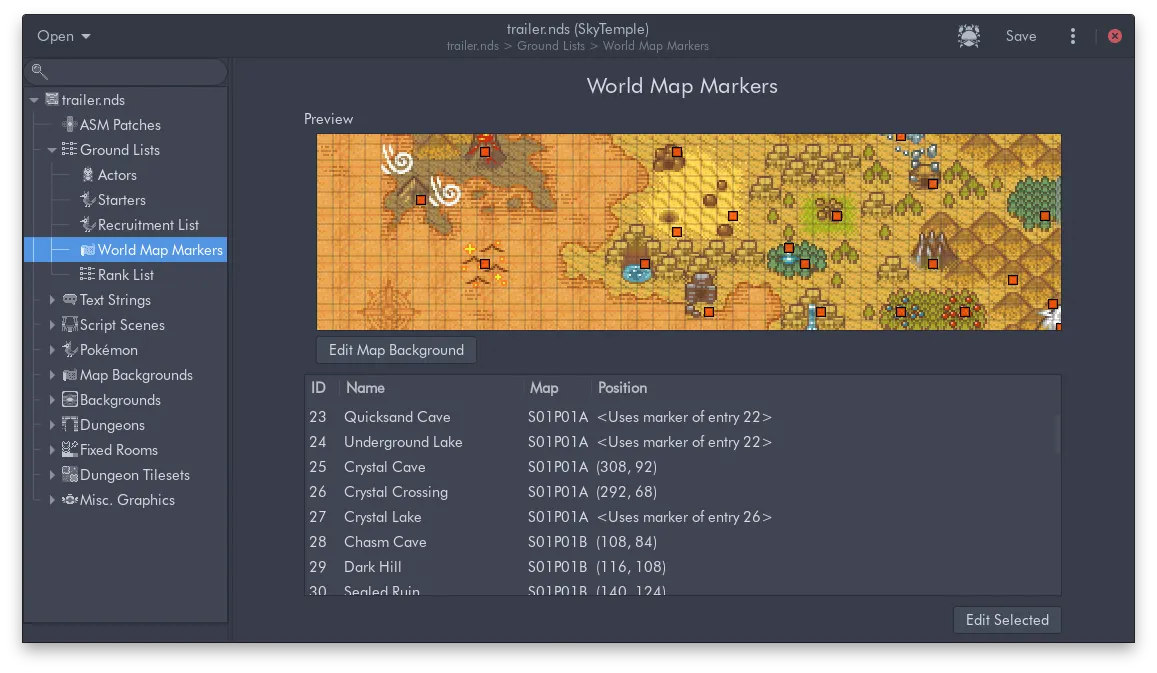Click the search magnifier icon

pos(40,71)
